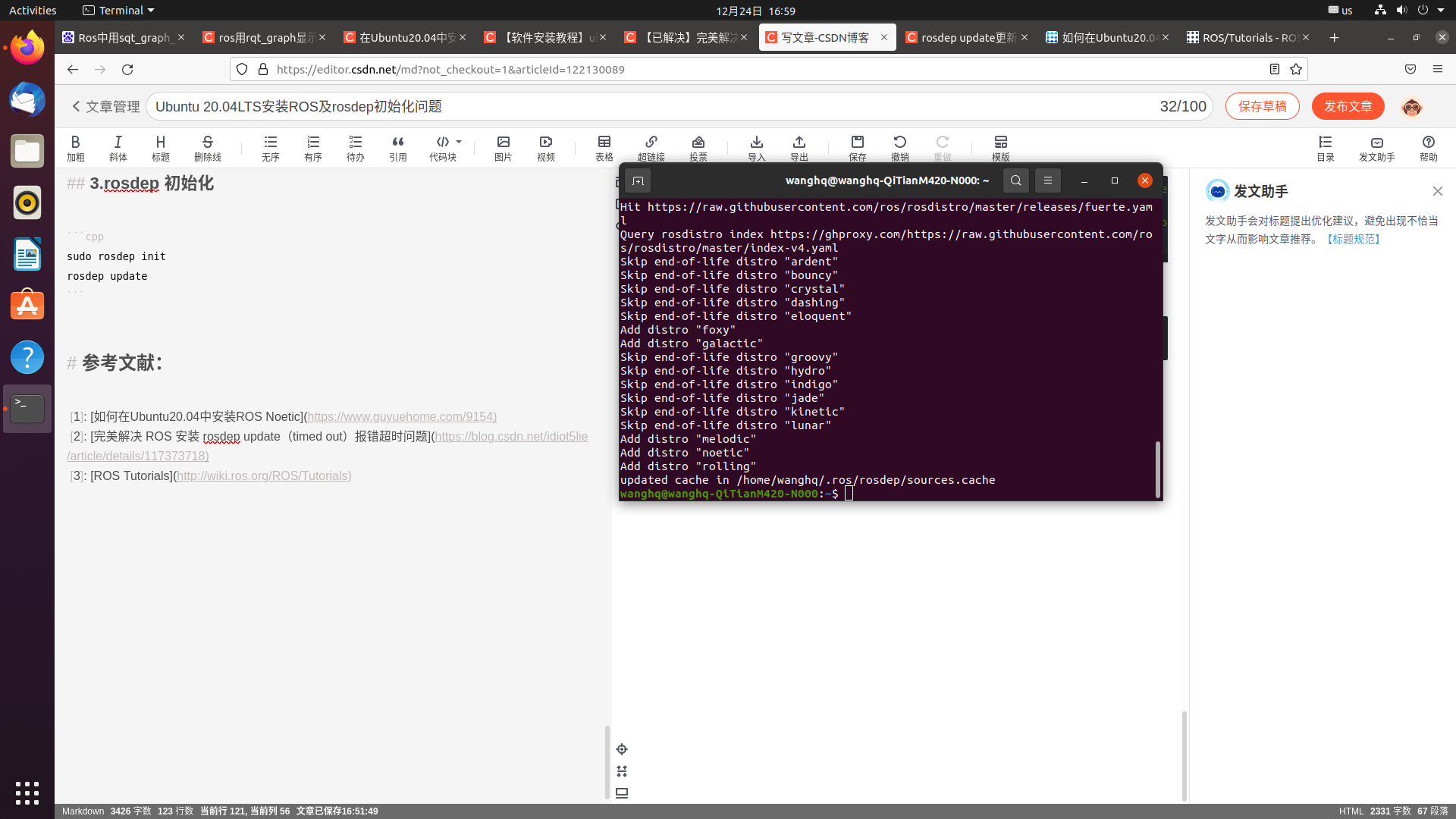This screenshot has height=819, width=1456.
Task: Open the terminal hamburger menu
Action: tap(1047, 180)
